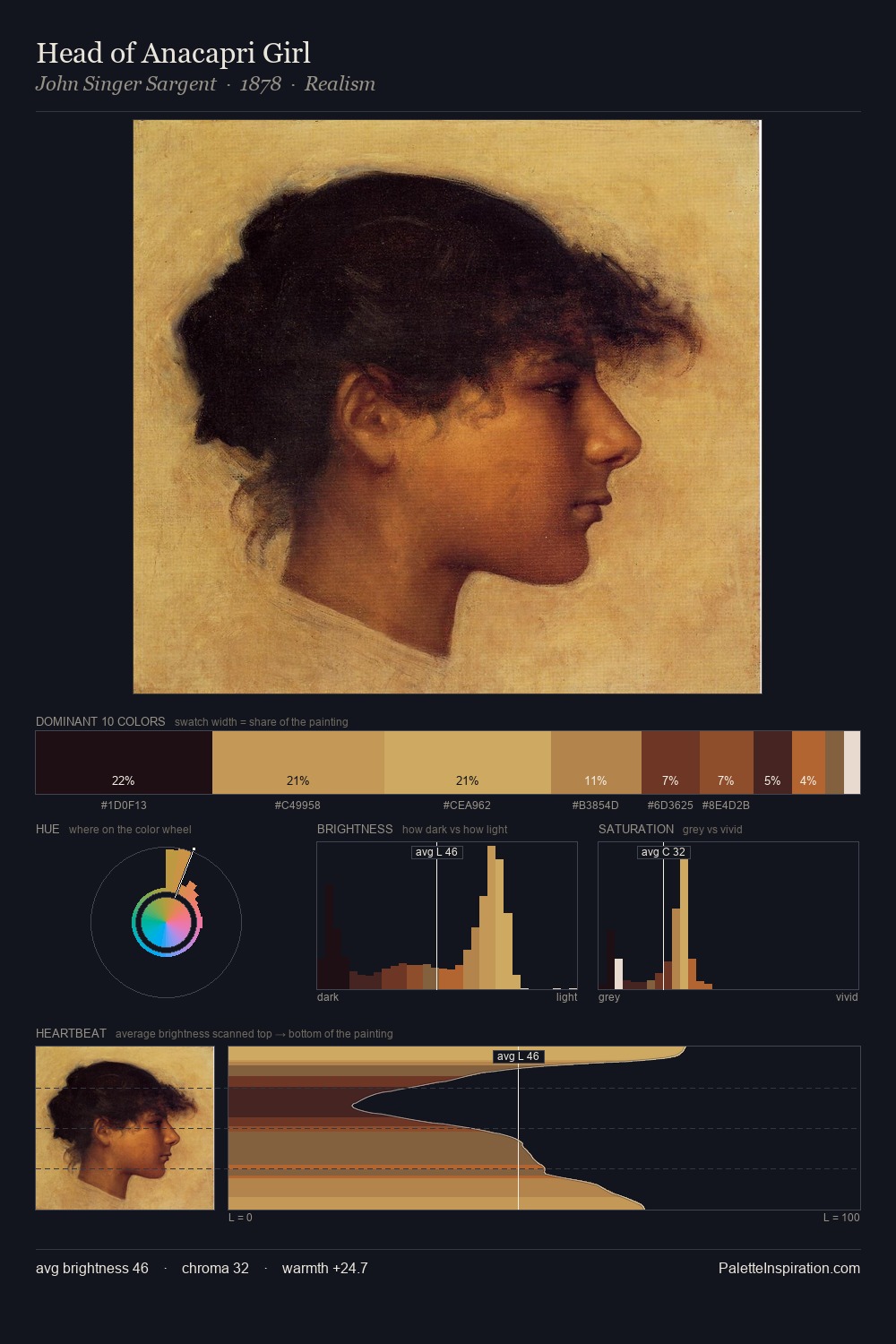This screenshot has height=1344, width=896.
Task: Click the 'SATURATION' section heading
Action: pos(636,829)
